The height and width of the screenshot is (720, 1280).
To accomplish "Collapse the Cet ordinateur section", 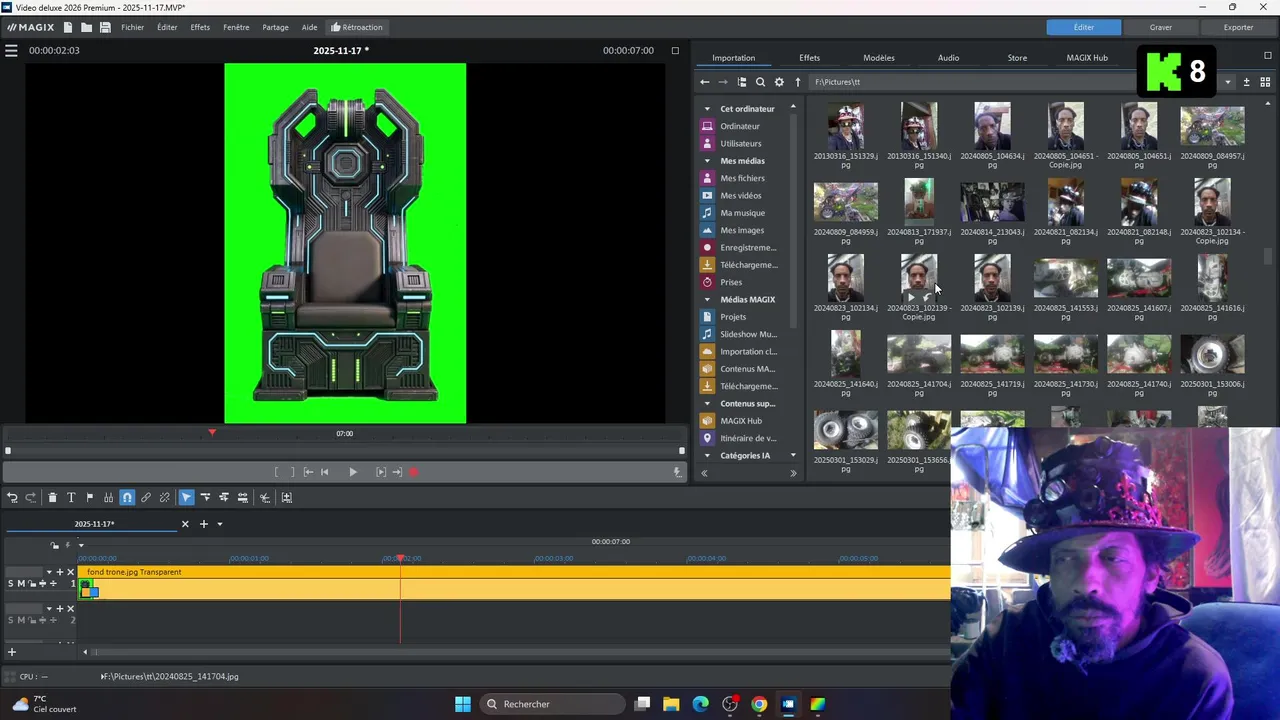I will 707,109.
